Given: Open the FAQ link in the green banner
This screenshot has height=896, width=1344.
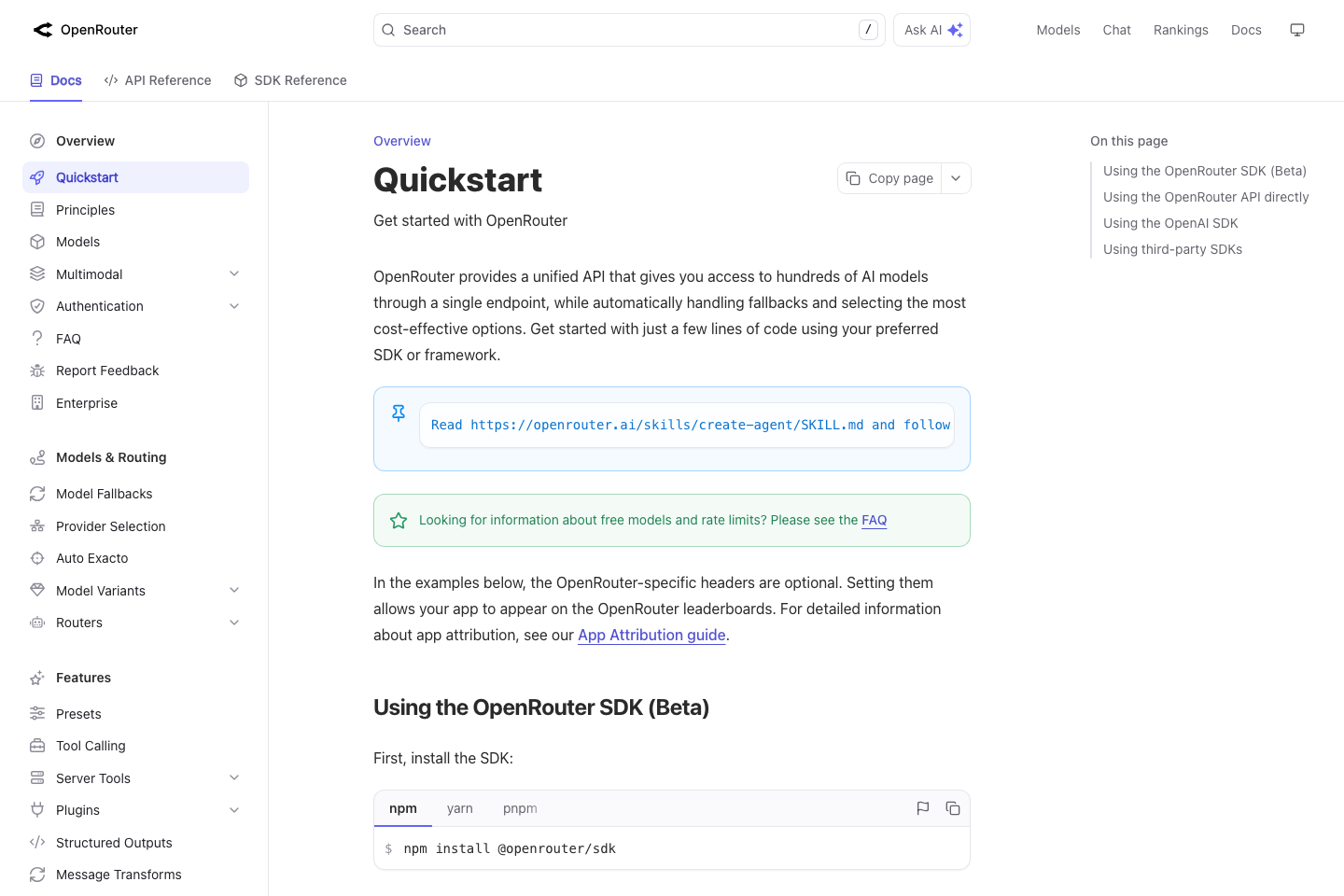Looking at the screenshot, I should click(874, 520).
